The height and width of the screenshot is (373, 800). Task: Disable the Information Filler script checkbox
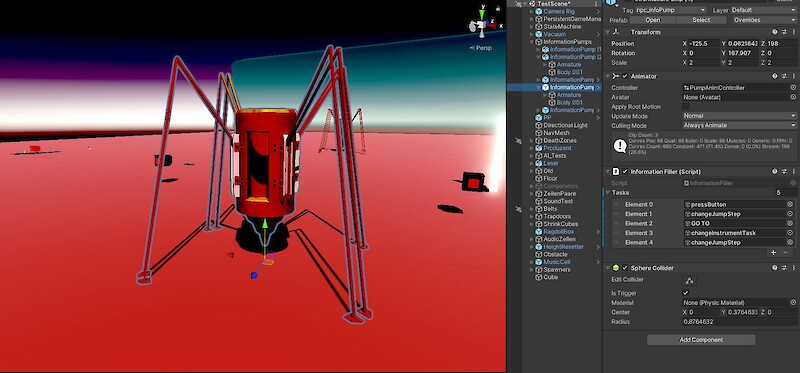(626, 171)
